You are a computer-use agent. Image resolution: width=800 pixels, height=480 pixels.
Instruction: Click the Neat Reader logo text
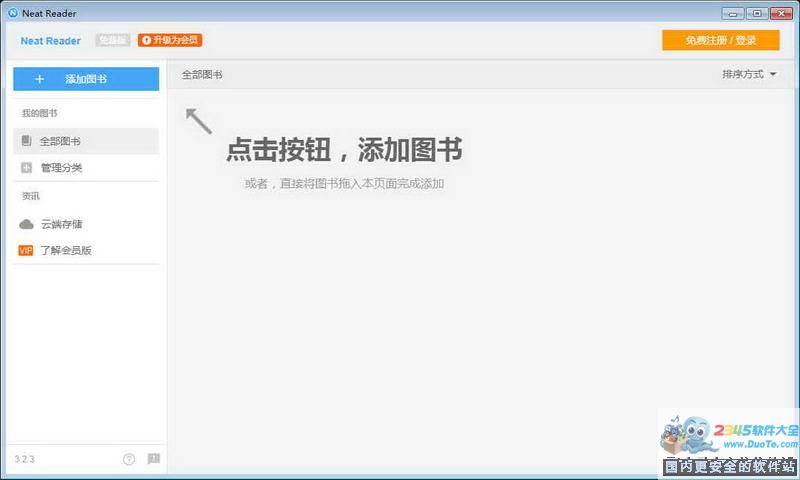coord(51,41)
